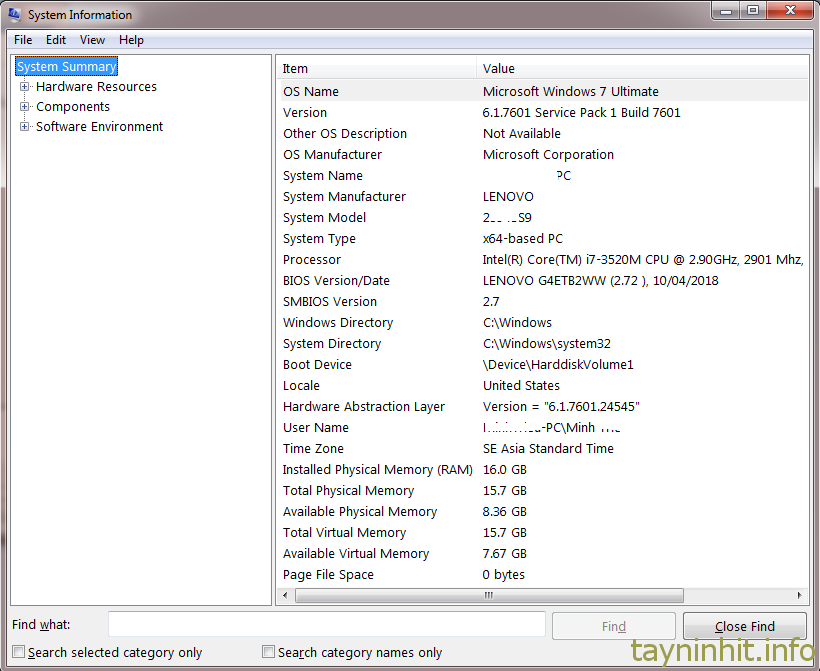Enable Search selected category only checkbox
This screenshot has height=671, width=820.
pyautogui.click(x=19, y=652)
